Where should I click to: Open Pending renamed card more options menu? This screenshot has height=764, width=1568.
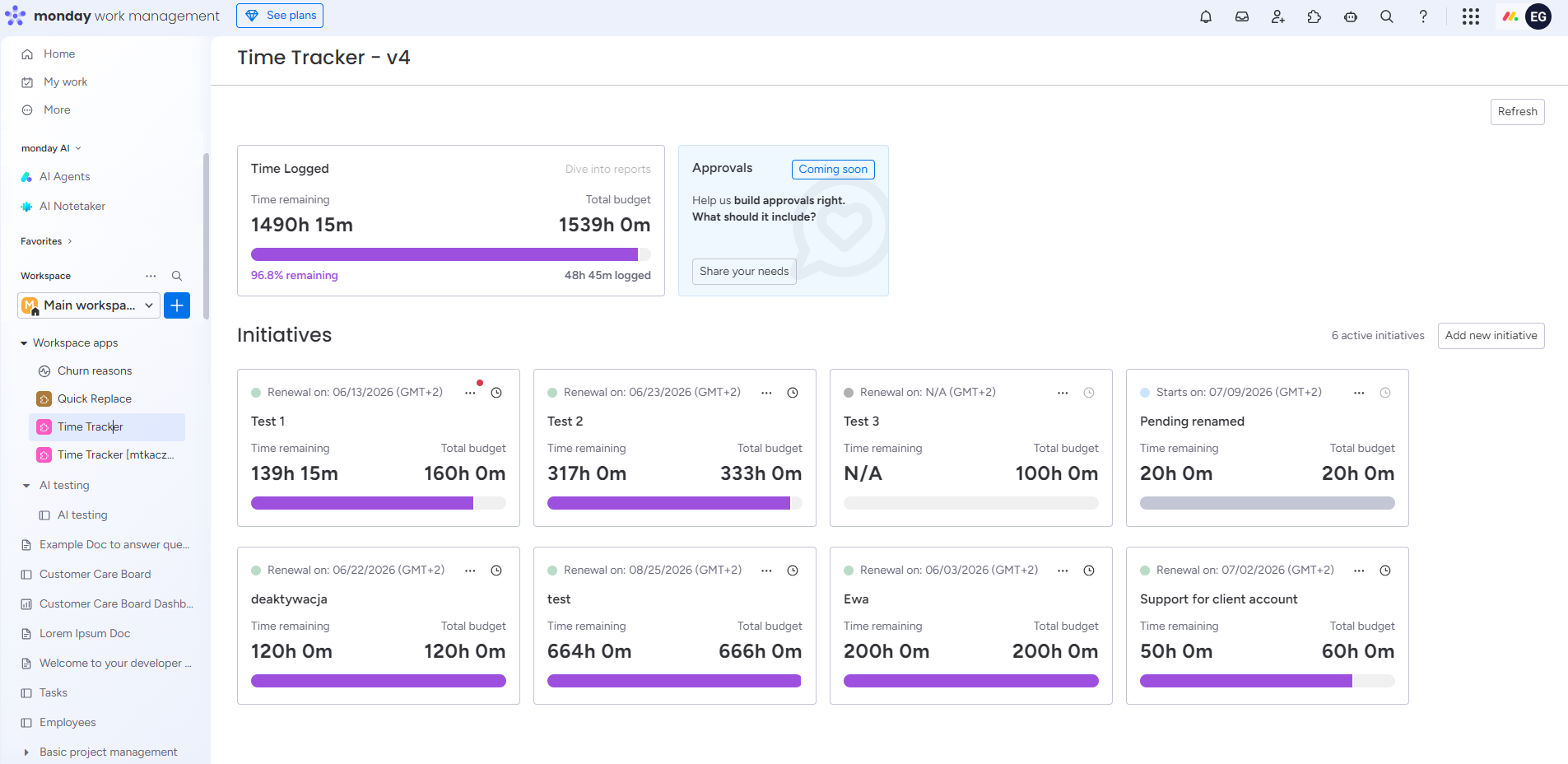(x=1359, y=393)
